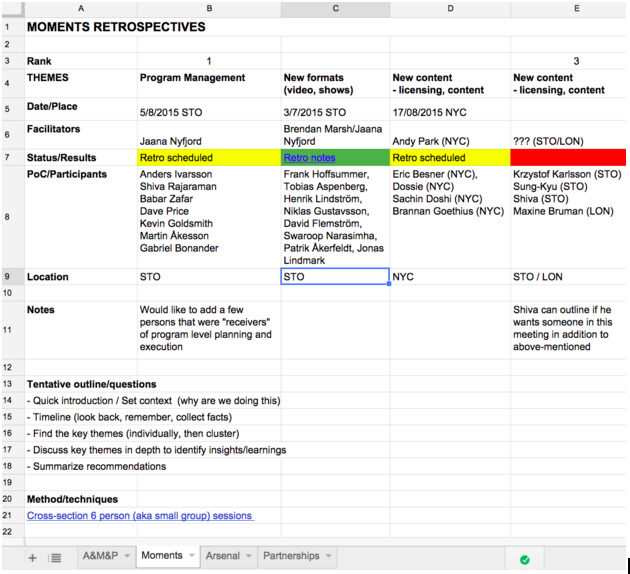This screenshot has height=574, width=630.
Task: Open the Retro notes link
Action: [309, 158]
